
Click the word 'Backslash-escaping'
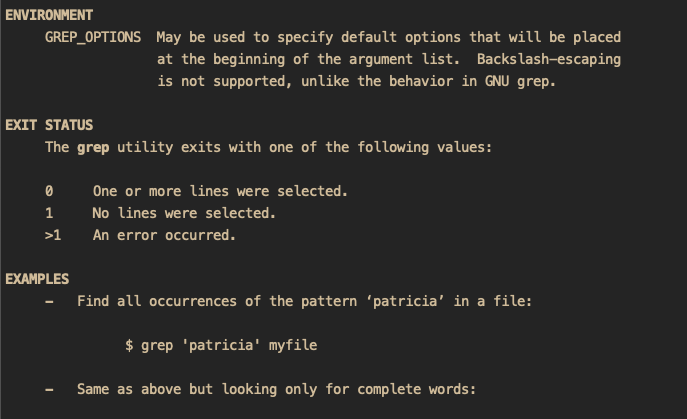[x=549, y=60]
